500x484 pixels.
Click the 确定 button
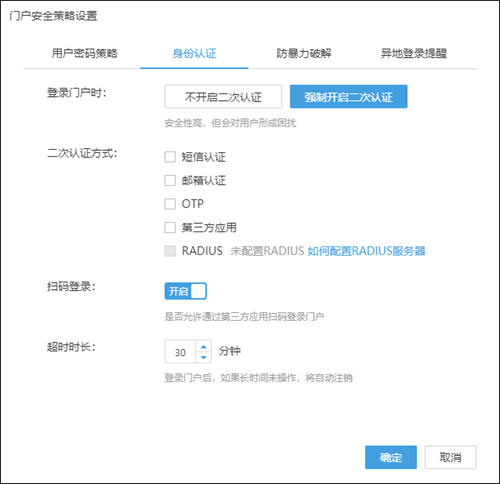point(391,457)
